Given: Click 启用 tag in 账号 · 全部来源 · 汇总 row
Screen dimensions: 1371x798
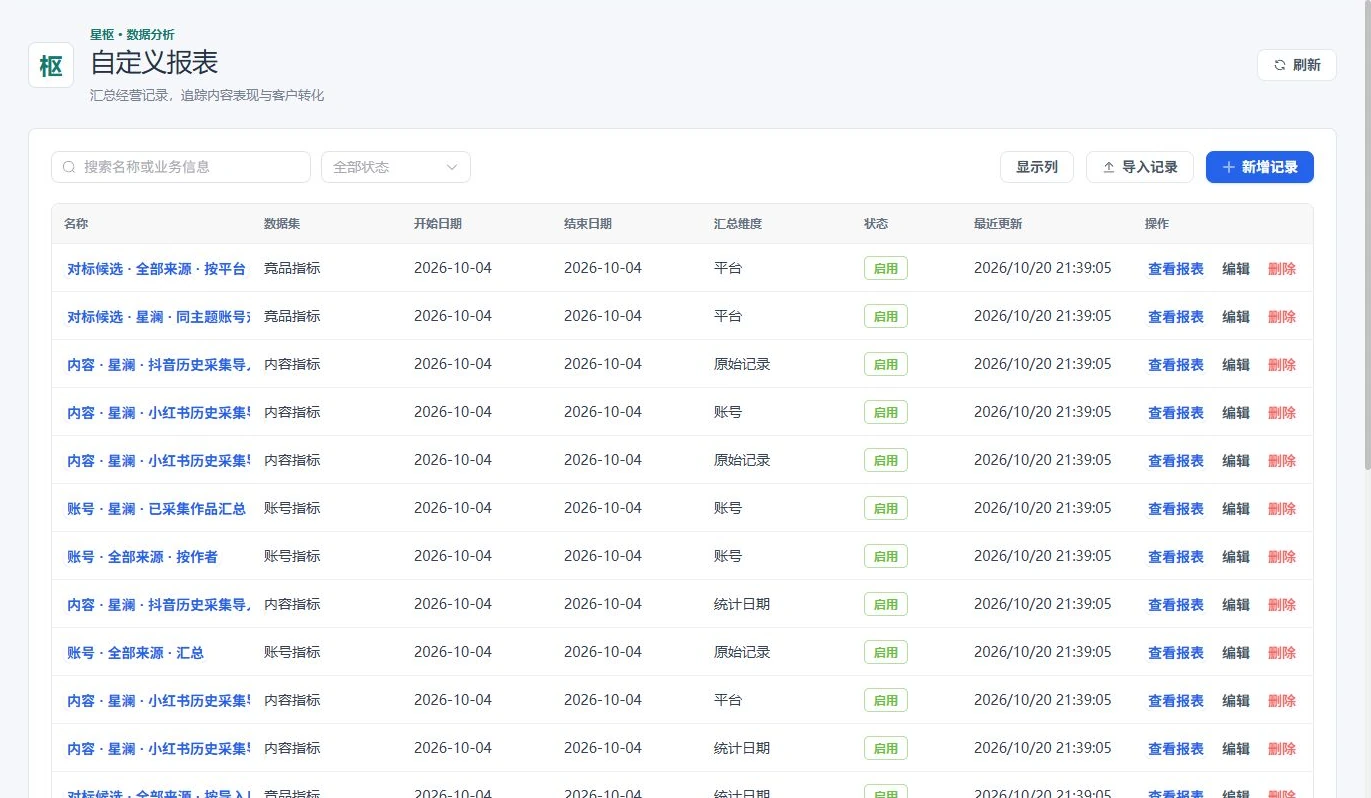Looking at the screenshot, I should pos(886,652).
